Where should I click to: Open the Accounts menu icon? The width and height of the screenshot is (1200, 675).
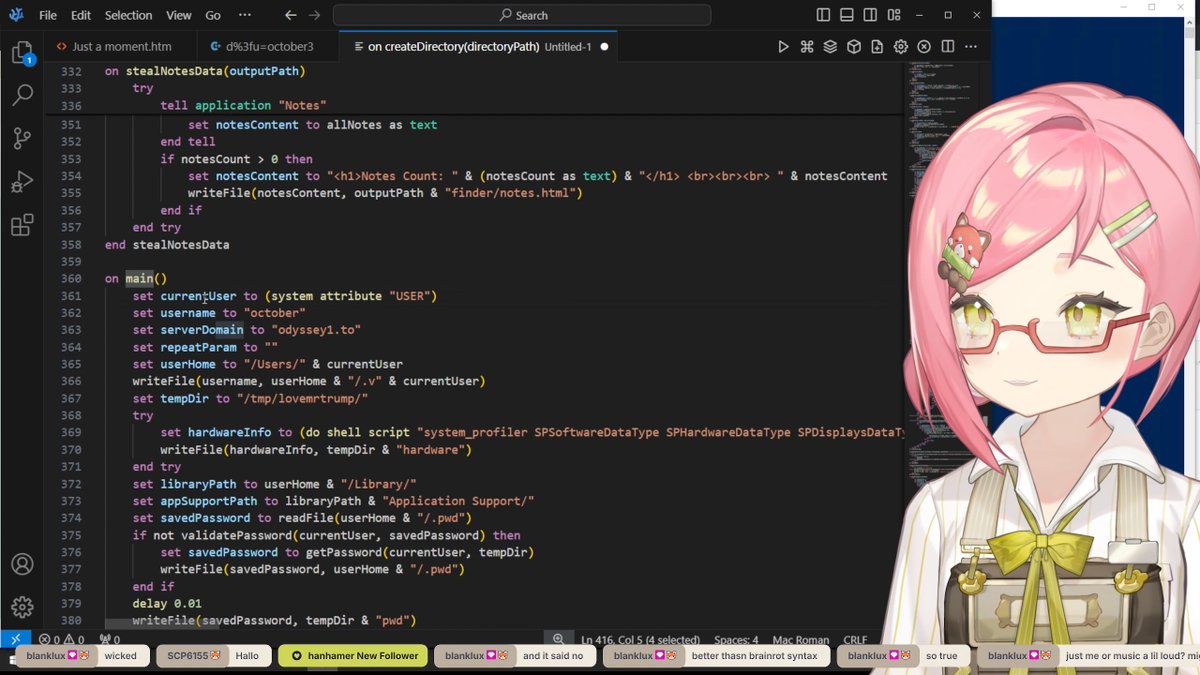pyautogui.click(x=22, y=565)
